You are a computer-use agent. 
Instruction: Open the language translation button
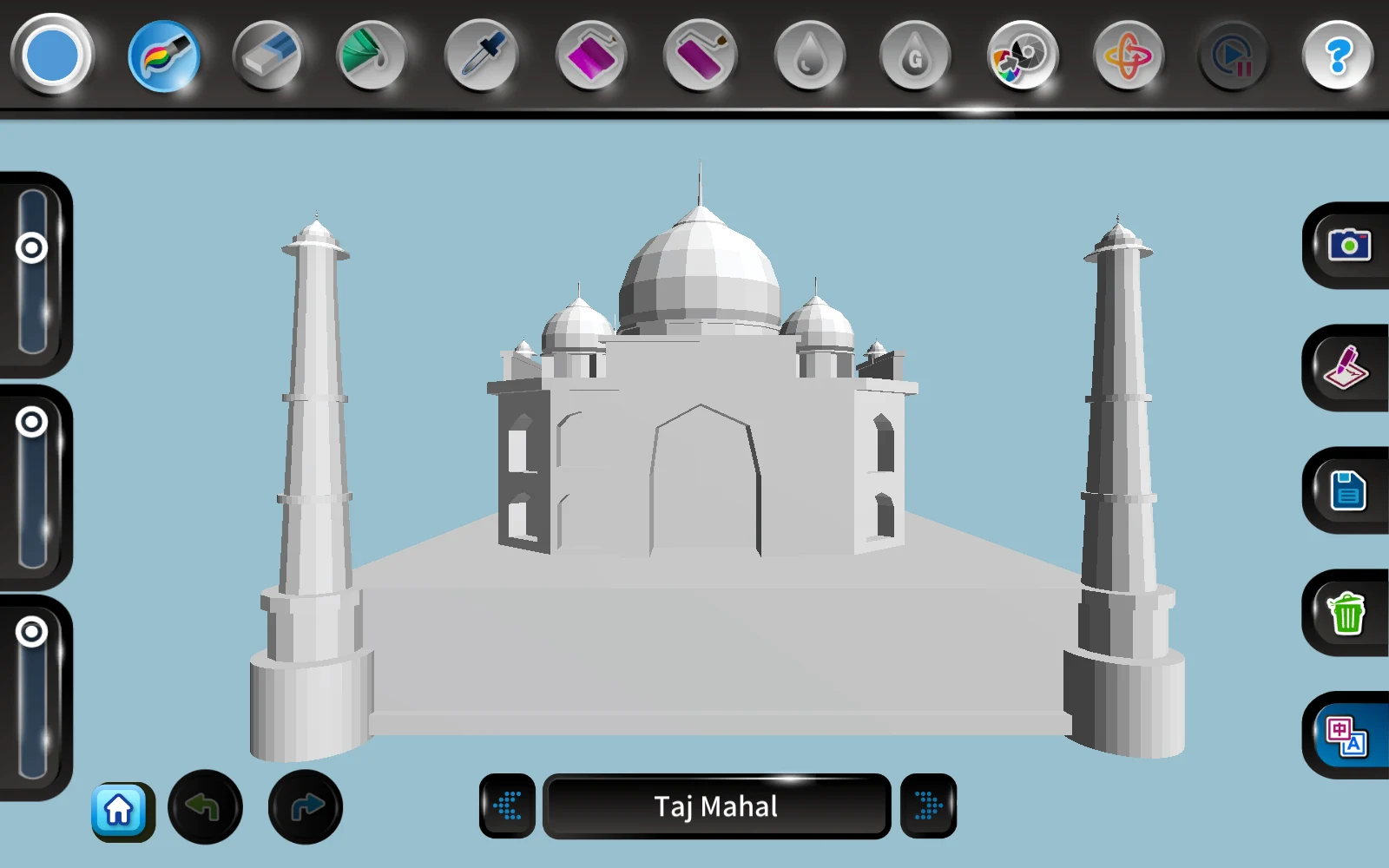(1348, 735)
